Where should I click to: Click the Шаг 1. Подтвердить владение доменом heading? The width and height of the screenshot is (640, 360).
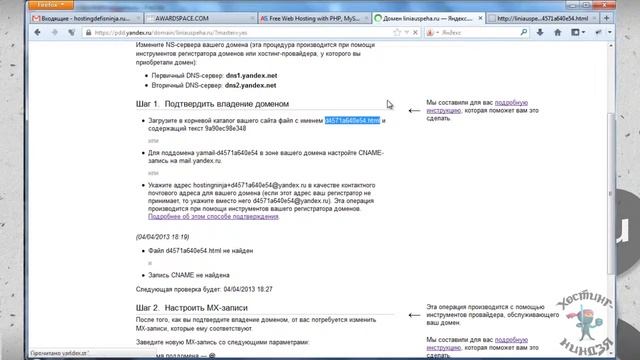(x=212, y=104)
